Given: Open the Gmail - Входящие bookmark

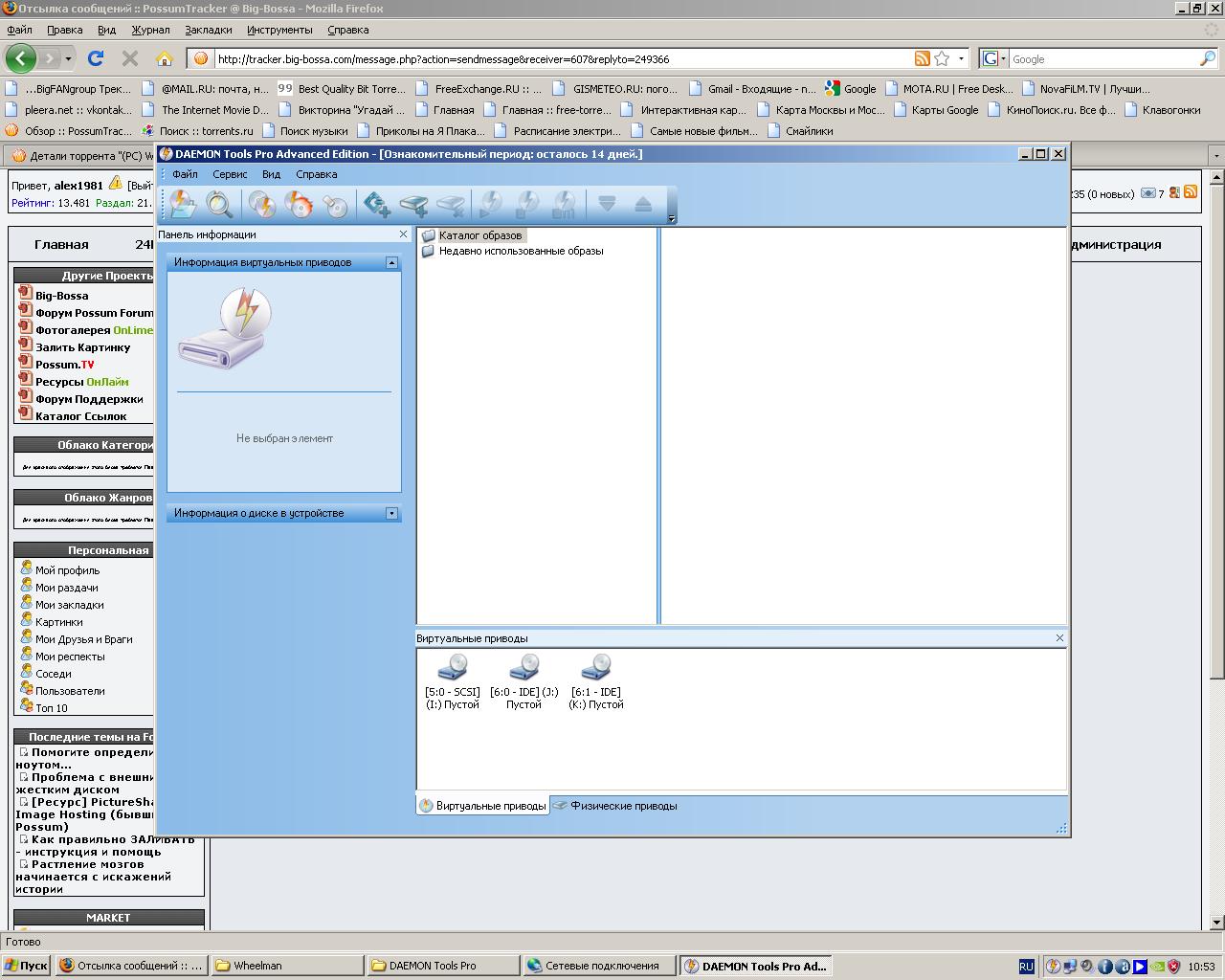Looking at the screenshot, I should tap(753, 89).
